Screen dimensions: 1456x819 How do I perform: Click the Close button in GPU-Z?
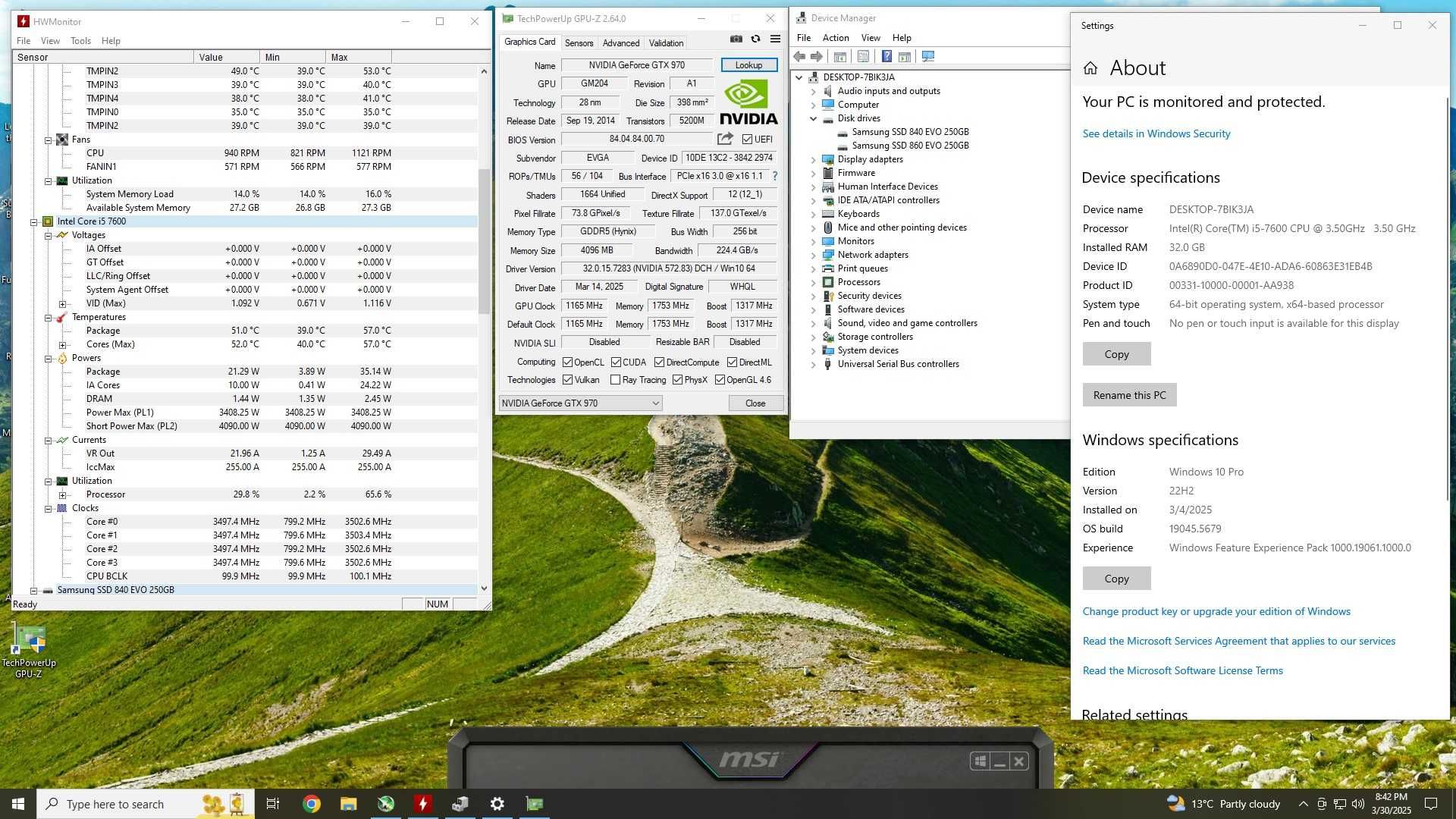tap(755, 403)
